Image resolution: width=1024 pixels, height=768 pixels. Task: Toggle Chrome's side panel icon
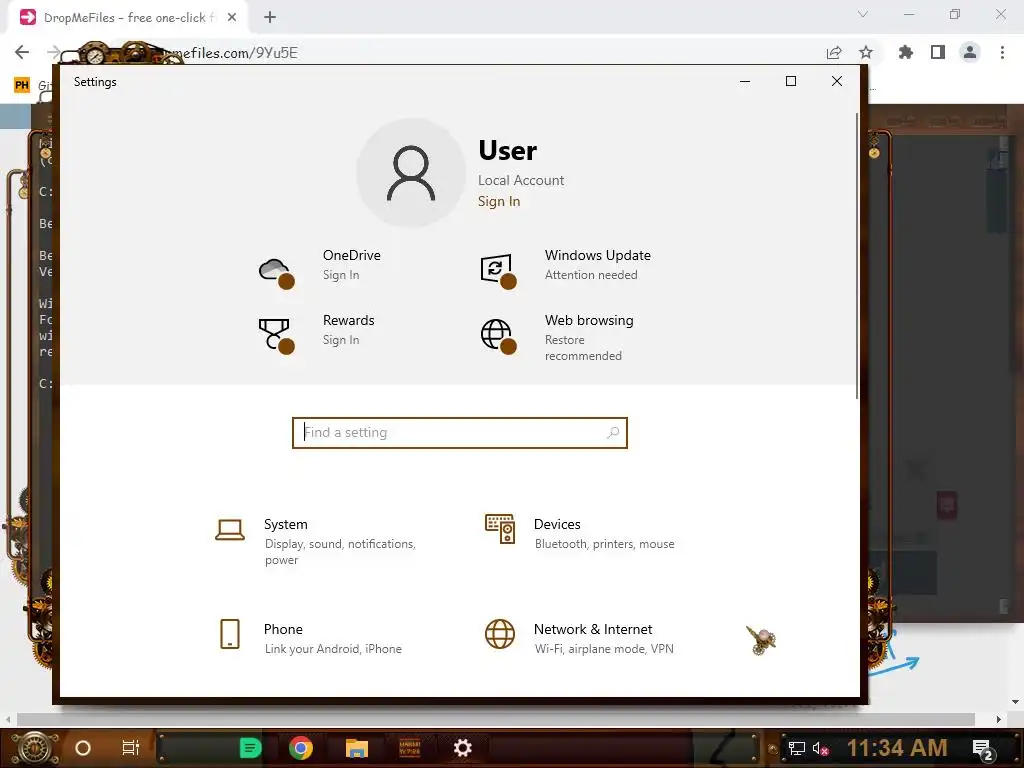938,52
